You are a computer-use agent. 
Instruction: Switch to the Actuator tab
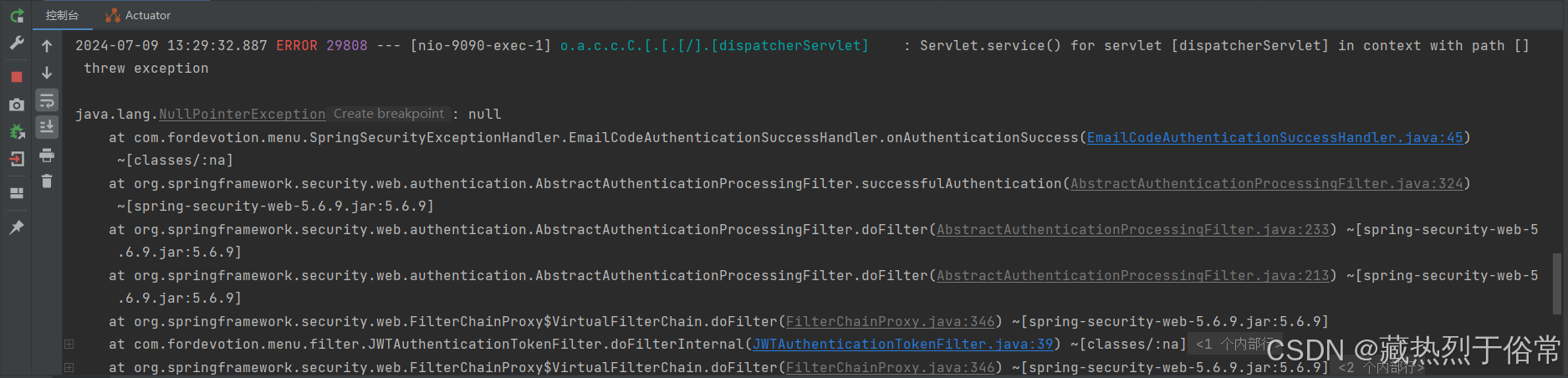139,15
